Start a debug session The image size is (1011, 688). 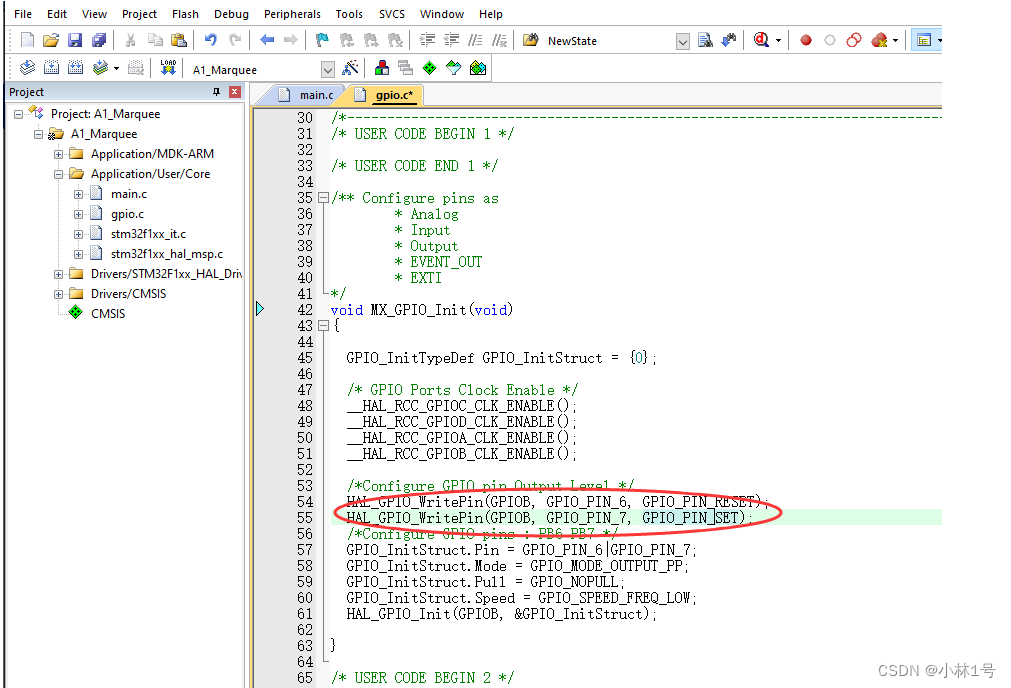pos(760,40)
